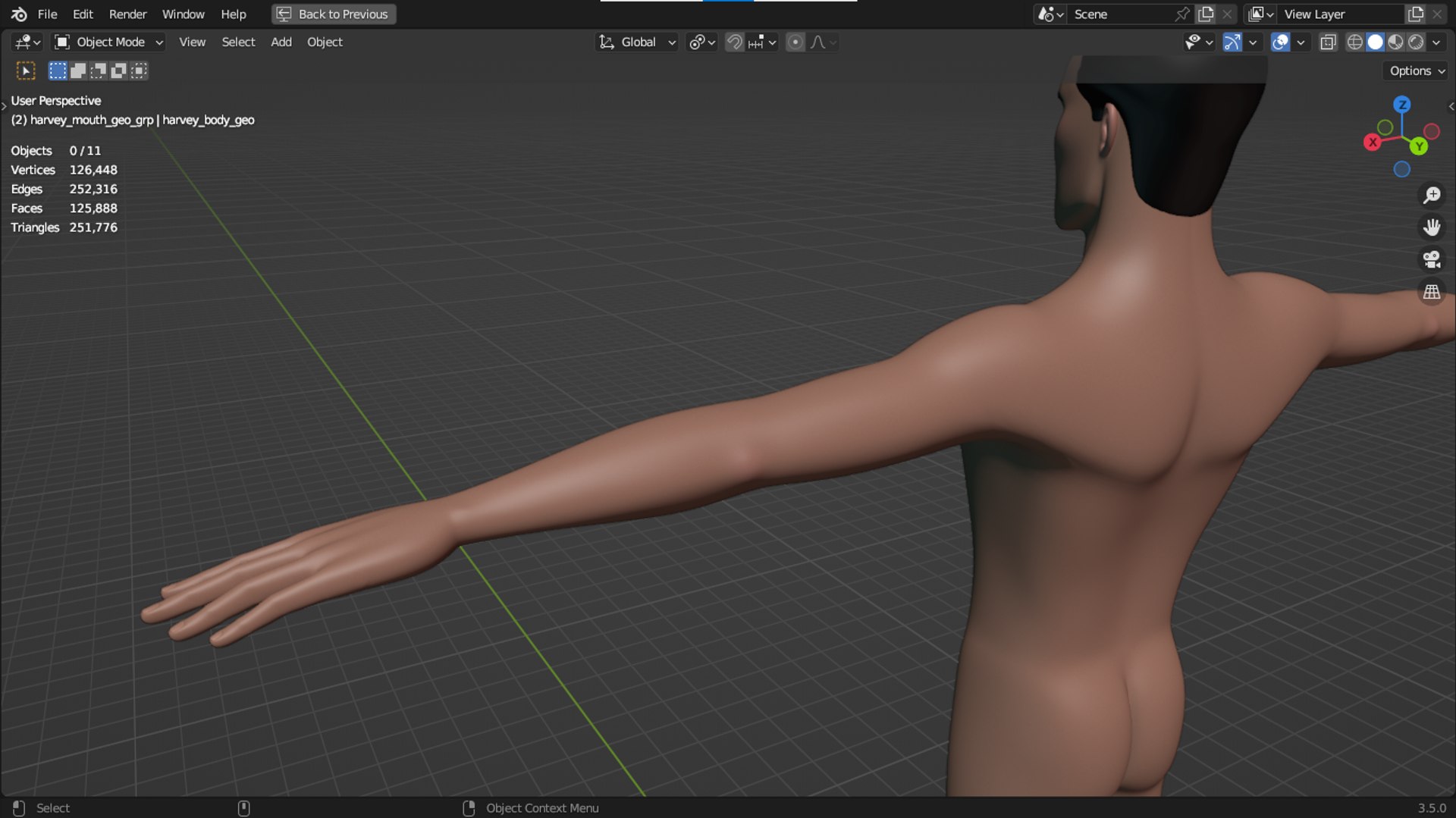This screenshot has width=1456, height=818.
Task: Switch to rendered viewport shading
Action: (x=1416, y=42)
